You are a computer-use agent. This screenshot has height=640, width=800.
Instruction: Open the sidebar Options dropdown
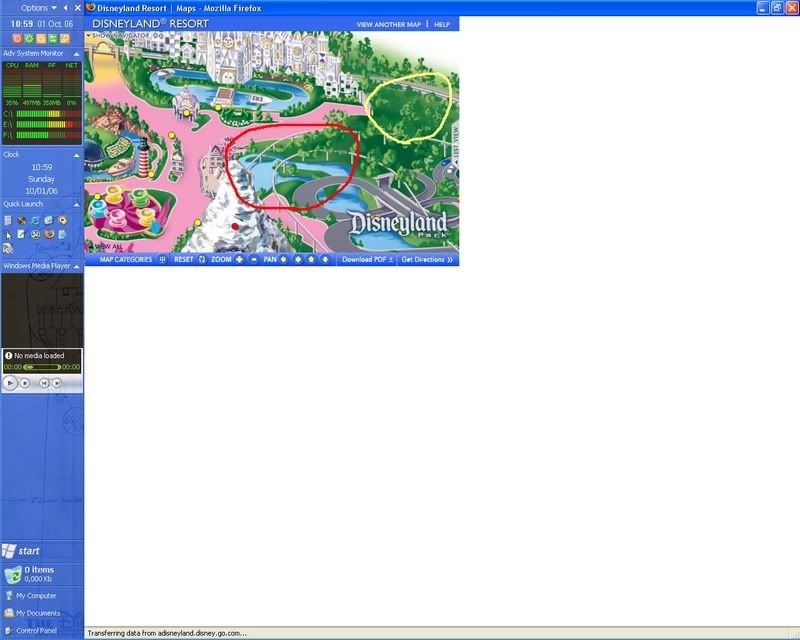tap(39, 8)
